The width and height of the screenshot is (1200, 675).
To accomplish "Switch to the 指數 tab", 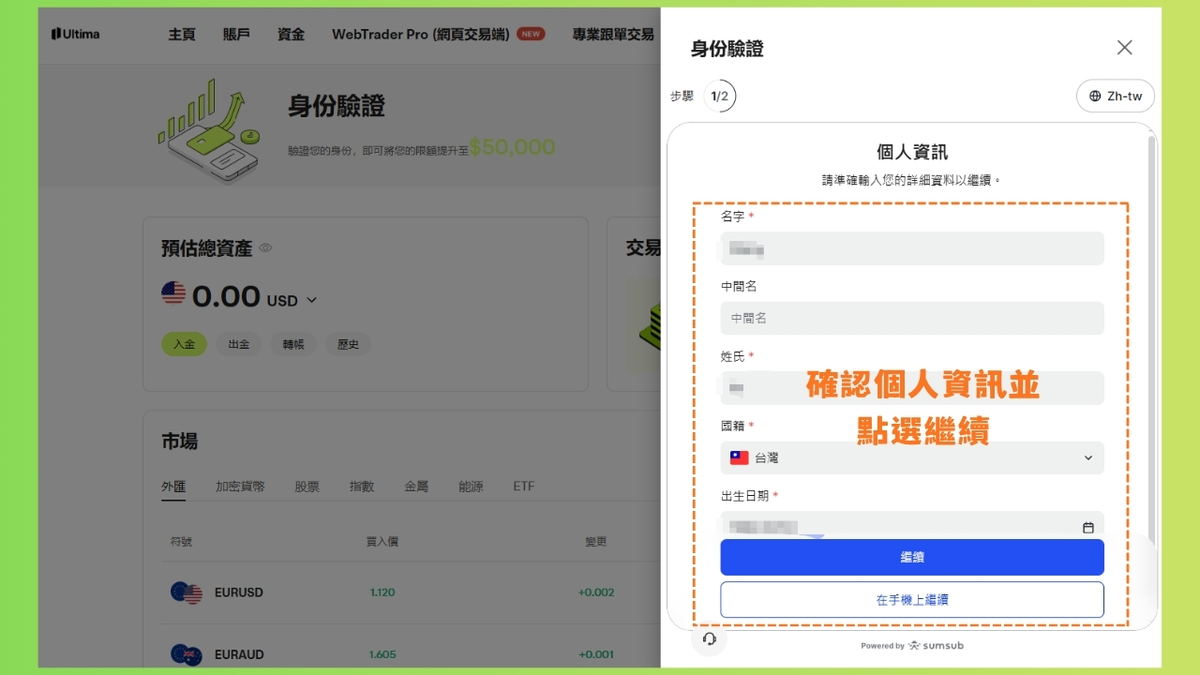I will [x=361, y=487].
